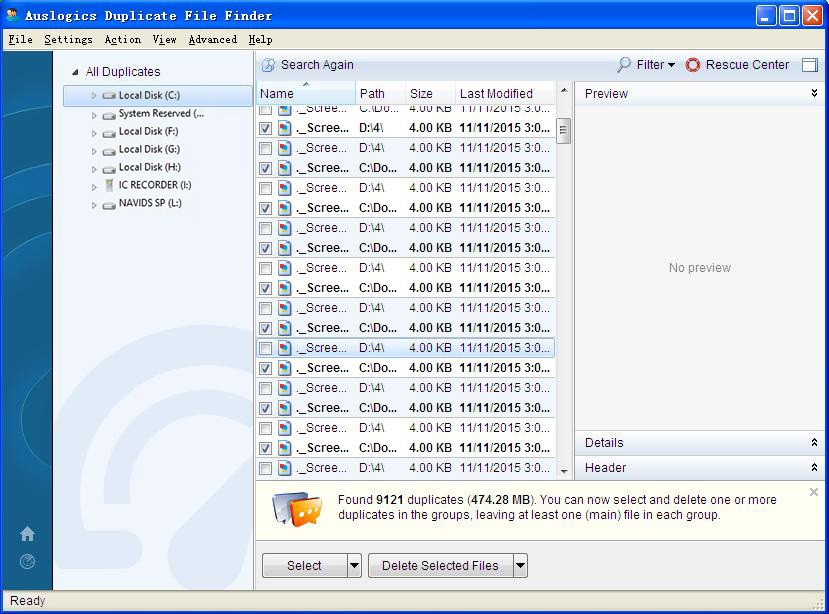Open the Advanced menu
Screen dimensions: 829x614
pyautogui.click(x=213, y=40)
